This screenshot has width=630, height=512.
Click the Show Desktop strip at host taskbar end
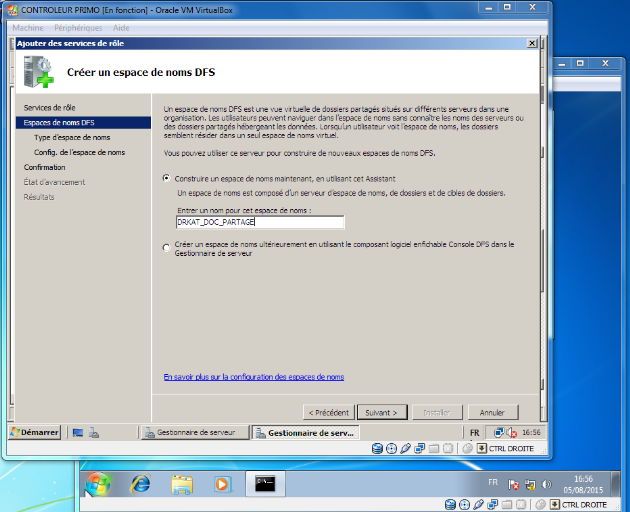click(616, 485)
